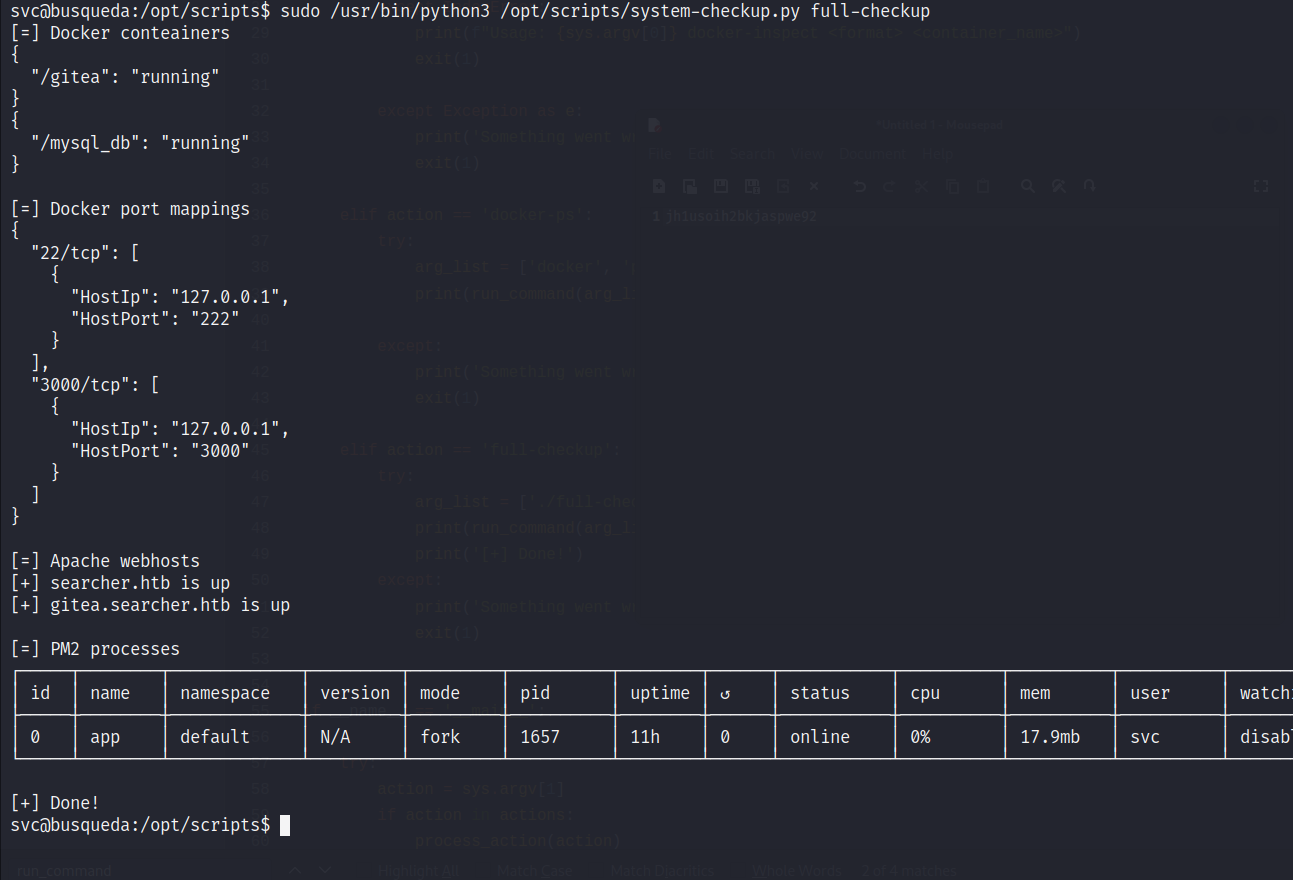
Task: Click the 'fork' mode cell in PM2 table
Action: pos(440,737)
